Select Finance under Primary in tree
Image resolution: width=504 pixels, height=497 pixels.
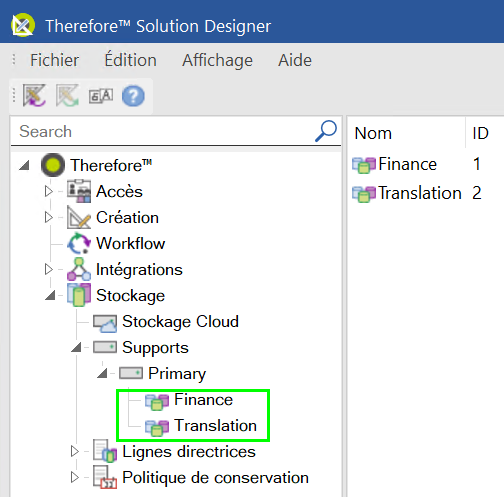click(x=203, y=399)
